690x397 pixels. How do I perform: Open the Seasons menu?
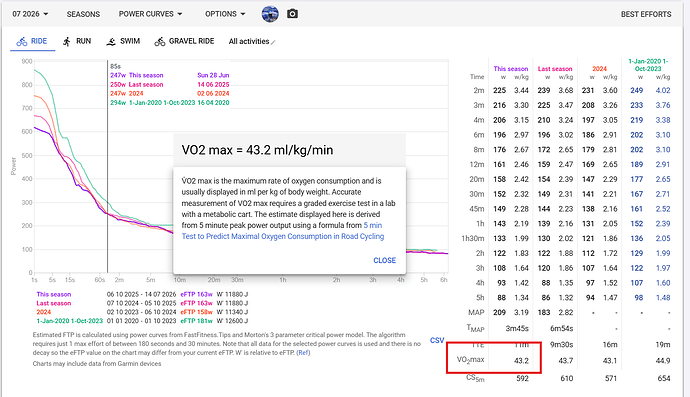coord(83,14)
